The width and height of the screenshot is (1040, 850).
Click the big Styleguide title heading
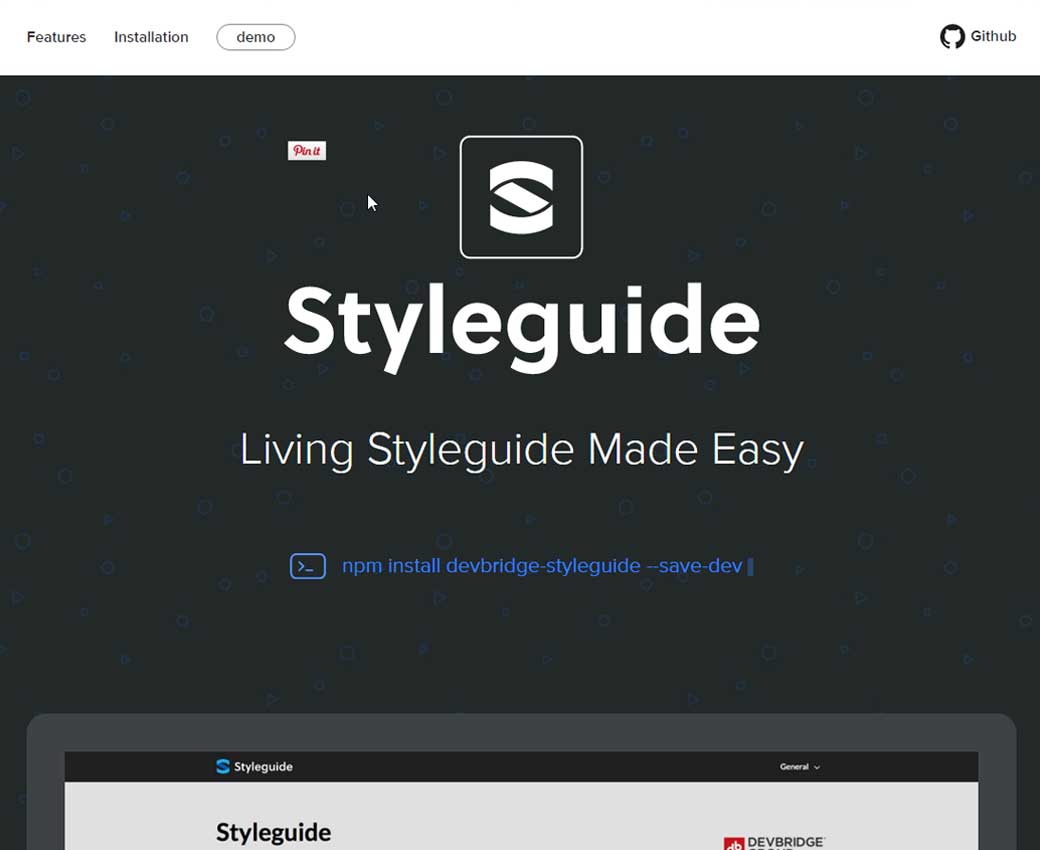click(521, 322)
